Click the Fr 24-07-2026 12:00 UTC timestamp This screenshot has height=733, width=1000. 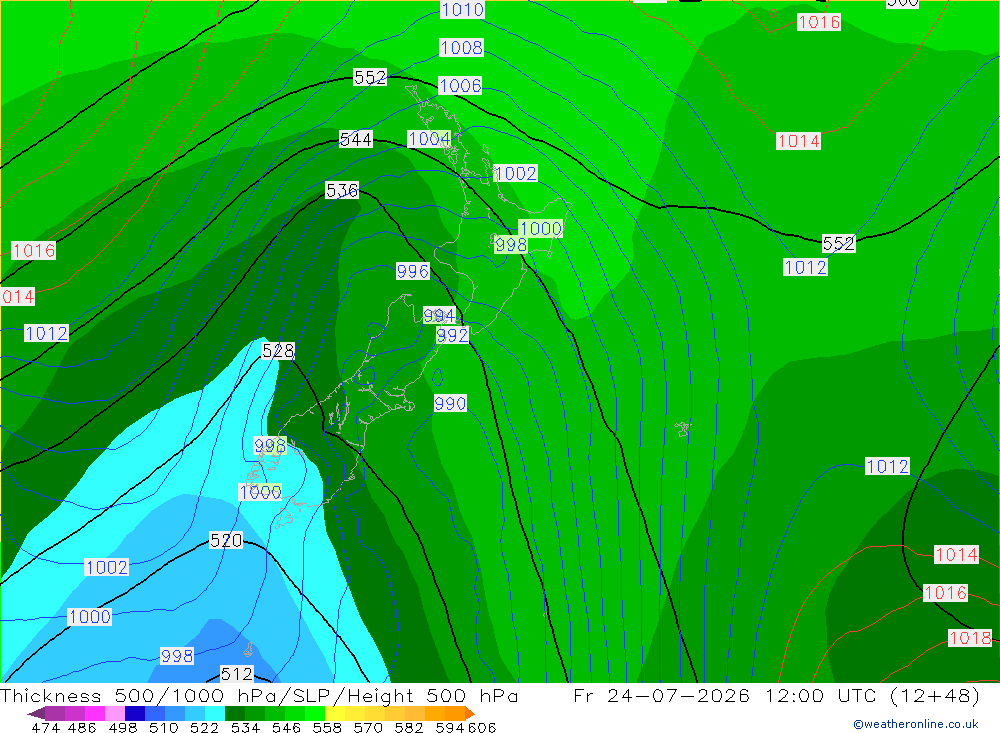776,696
